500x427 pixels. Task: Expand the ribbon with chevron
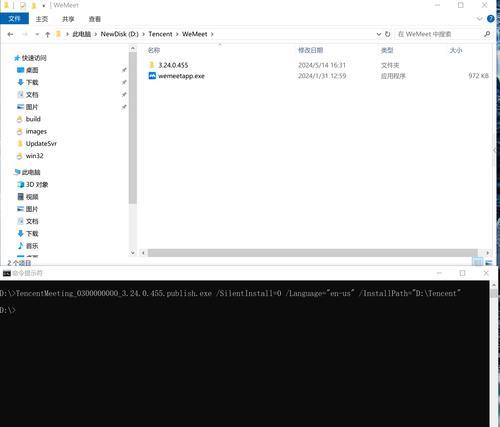tap(479, 19)
